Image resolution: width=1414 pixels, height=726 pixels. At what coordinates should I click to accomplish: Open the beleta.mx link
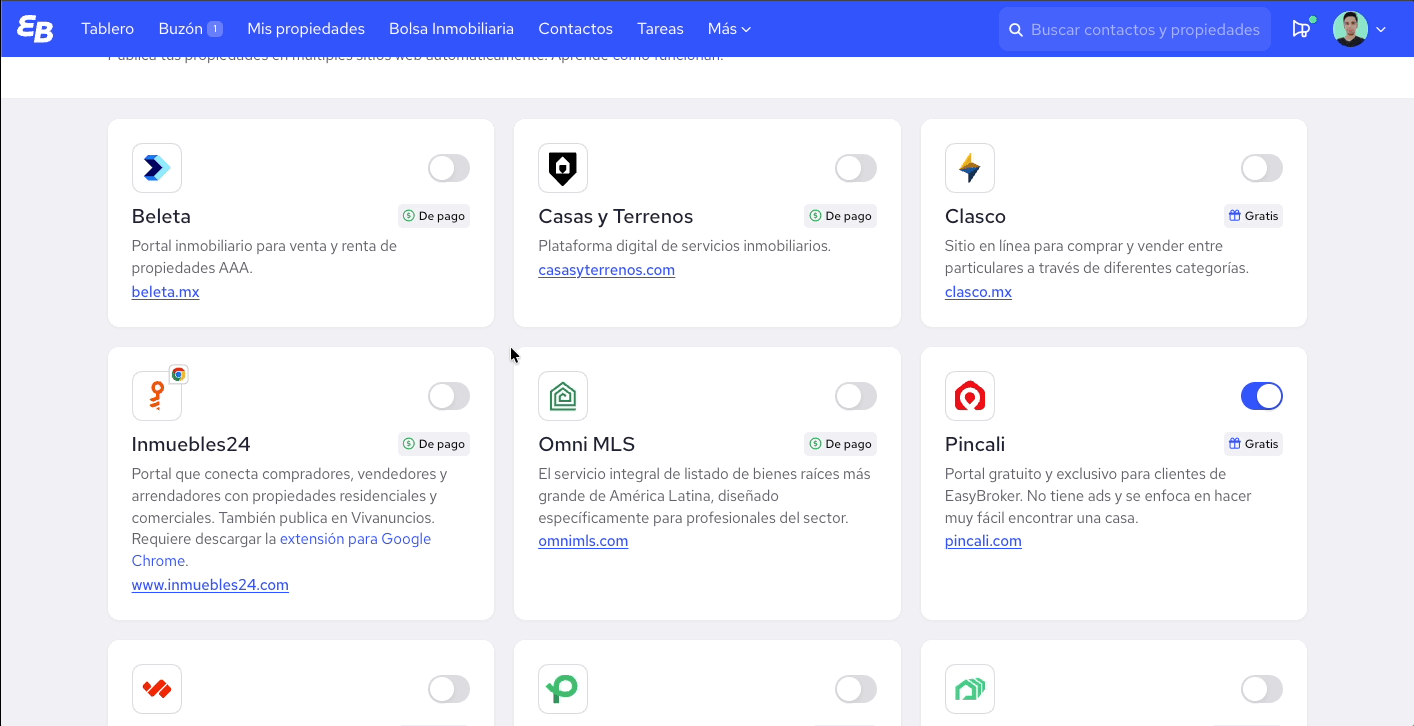[166, 292]
